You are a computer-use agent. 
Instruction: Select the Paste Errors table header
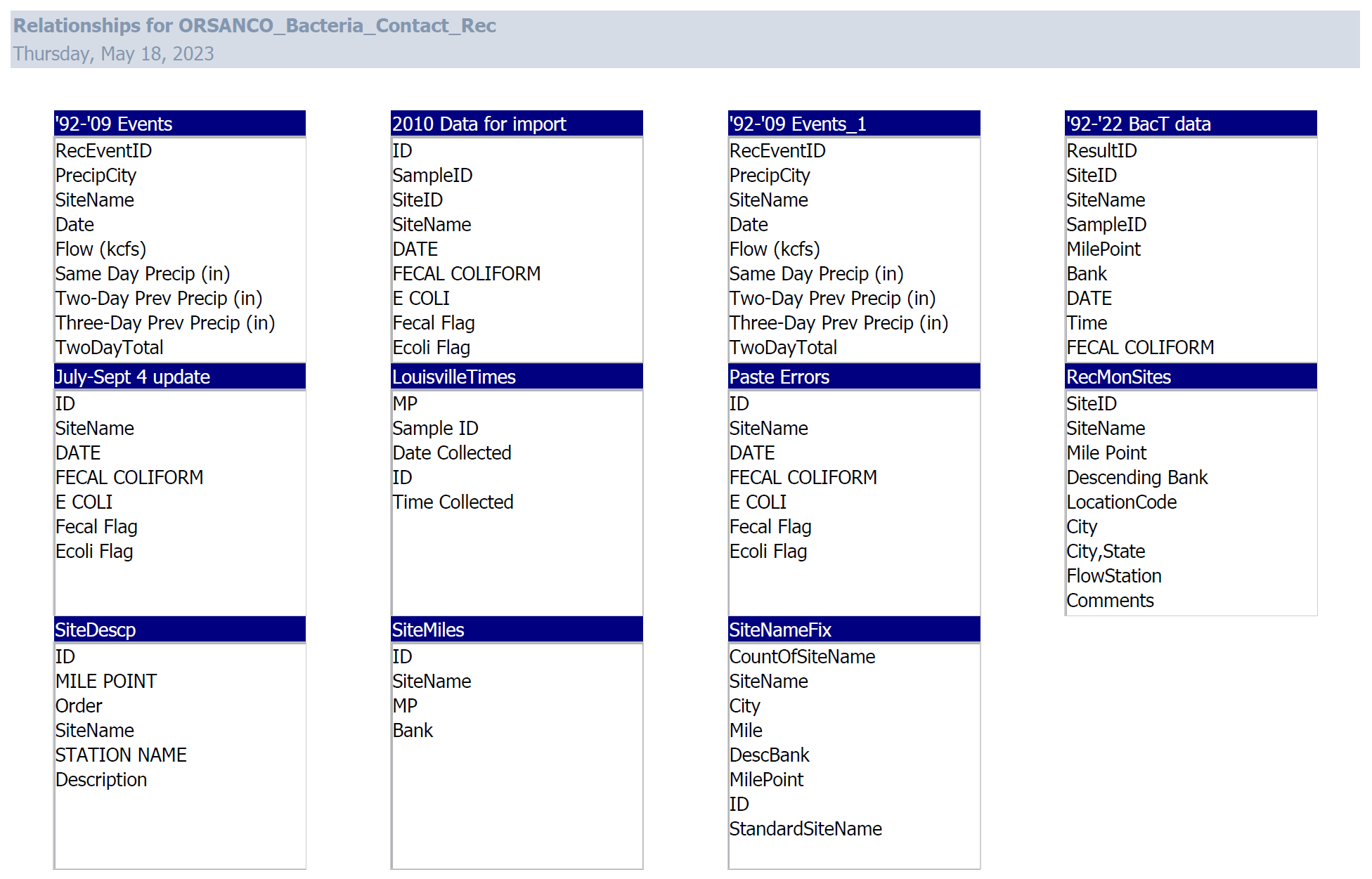[x=854, y=377]
